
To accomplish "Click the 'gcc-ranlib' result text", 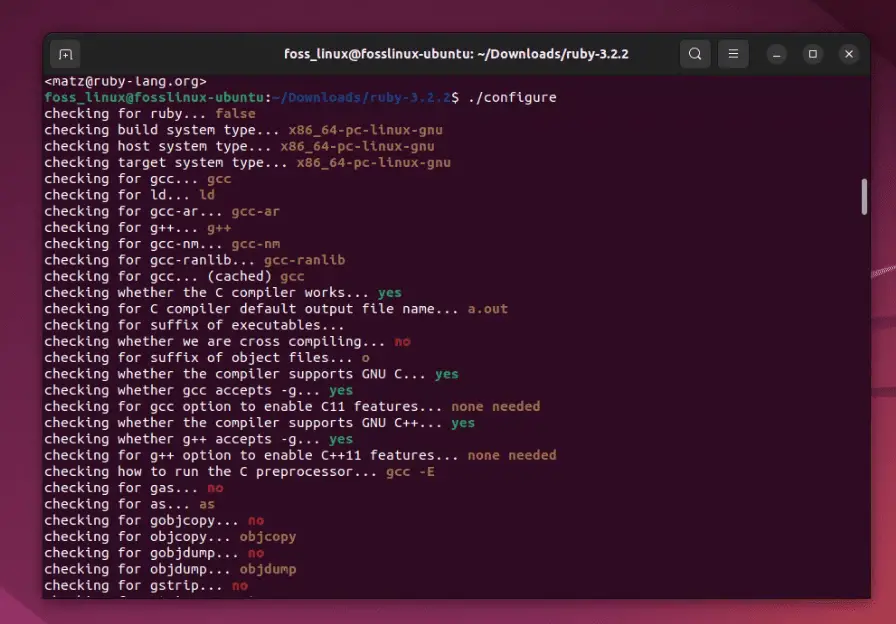I will [305, 260].
